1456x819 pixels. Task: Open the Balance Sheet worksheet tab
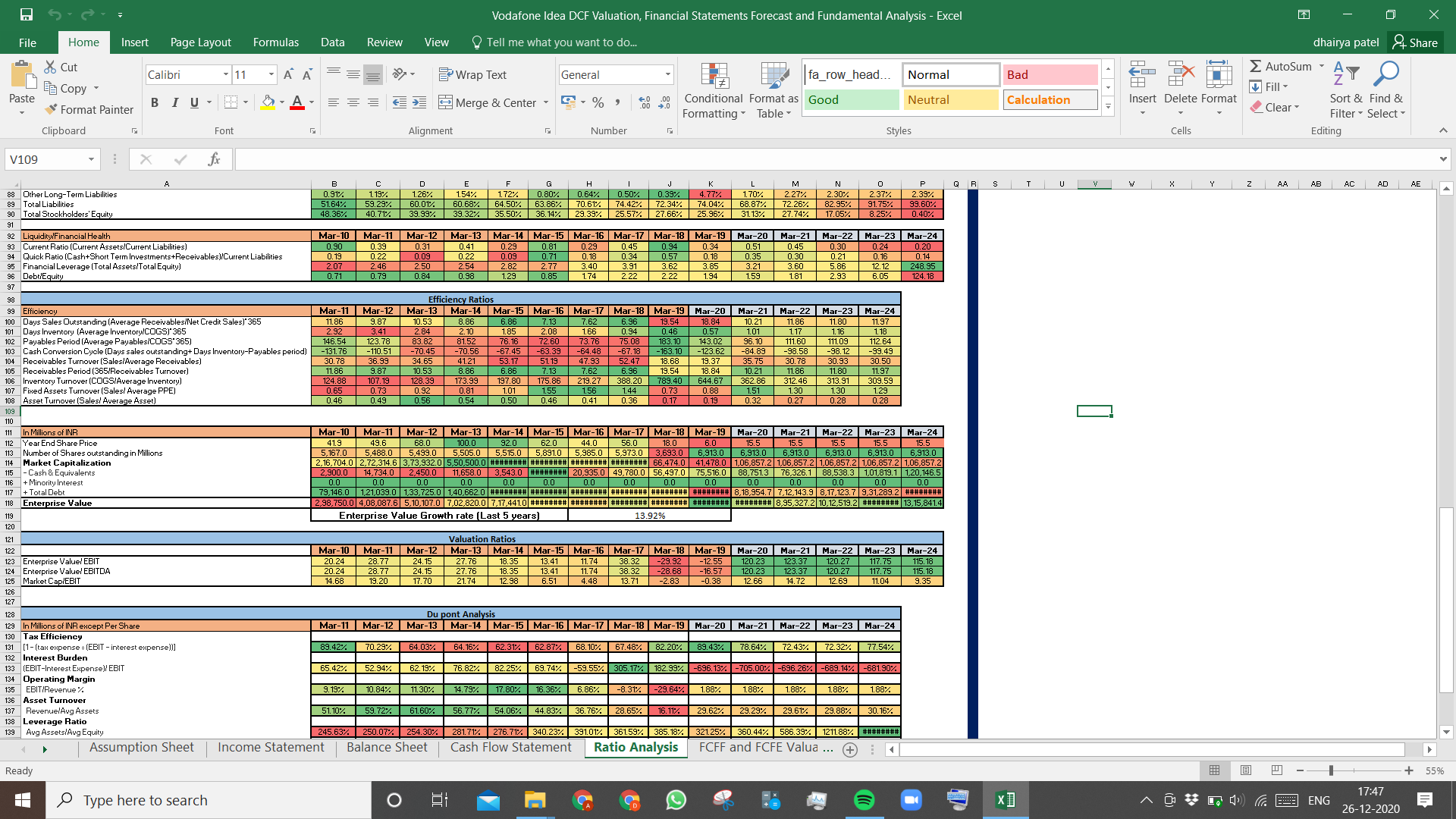pos(387,748)
